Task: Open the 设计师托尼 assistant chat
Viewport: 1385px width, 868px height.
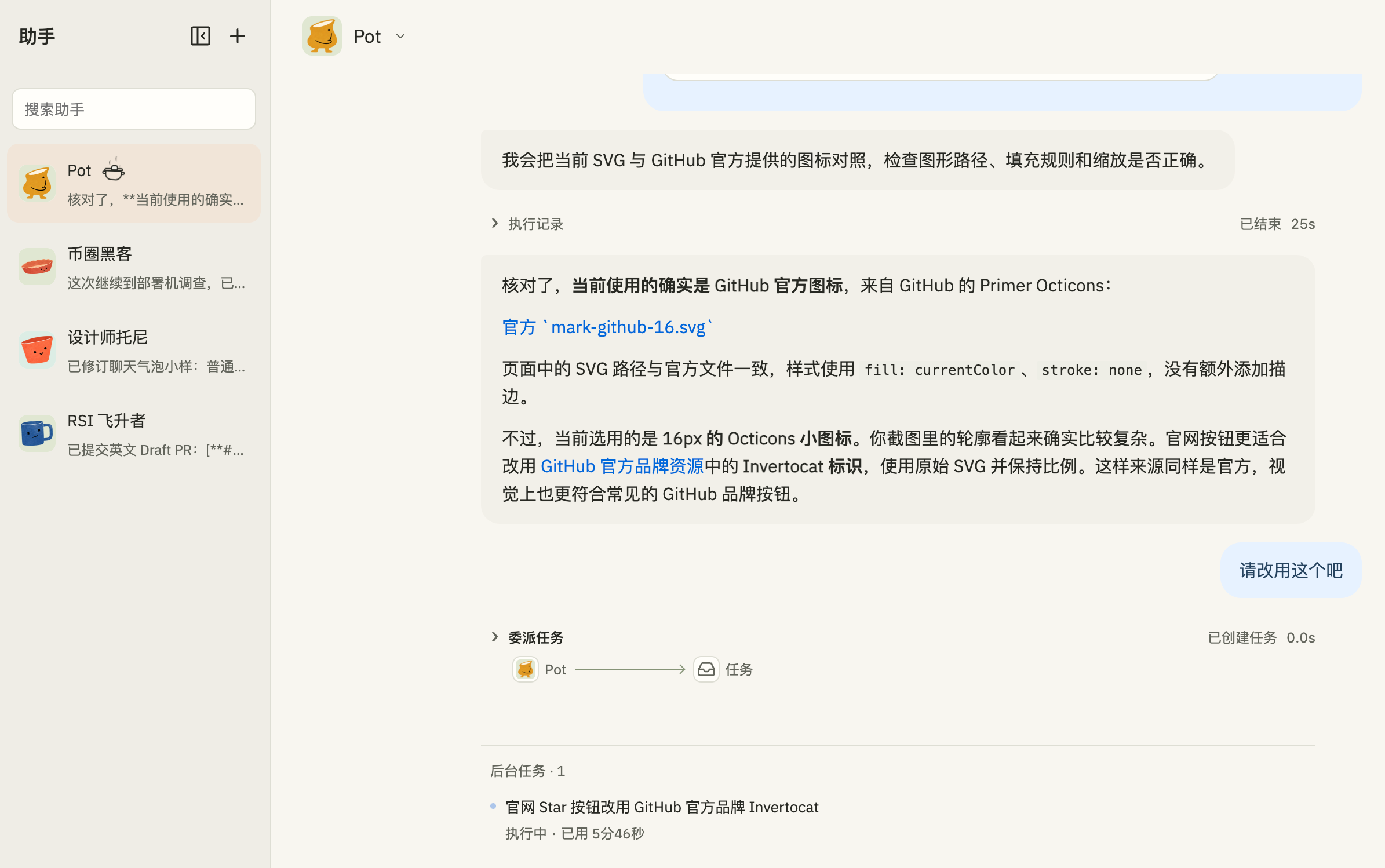Action: 134,351
